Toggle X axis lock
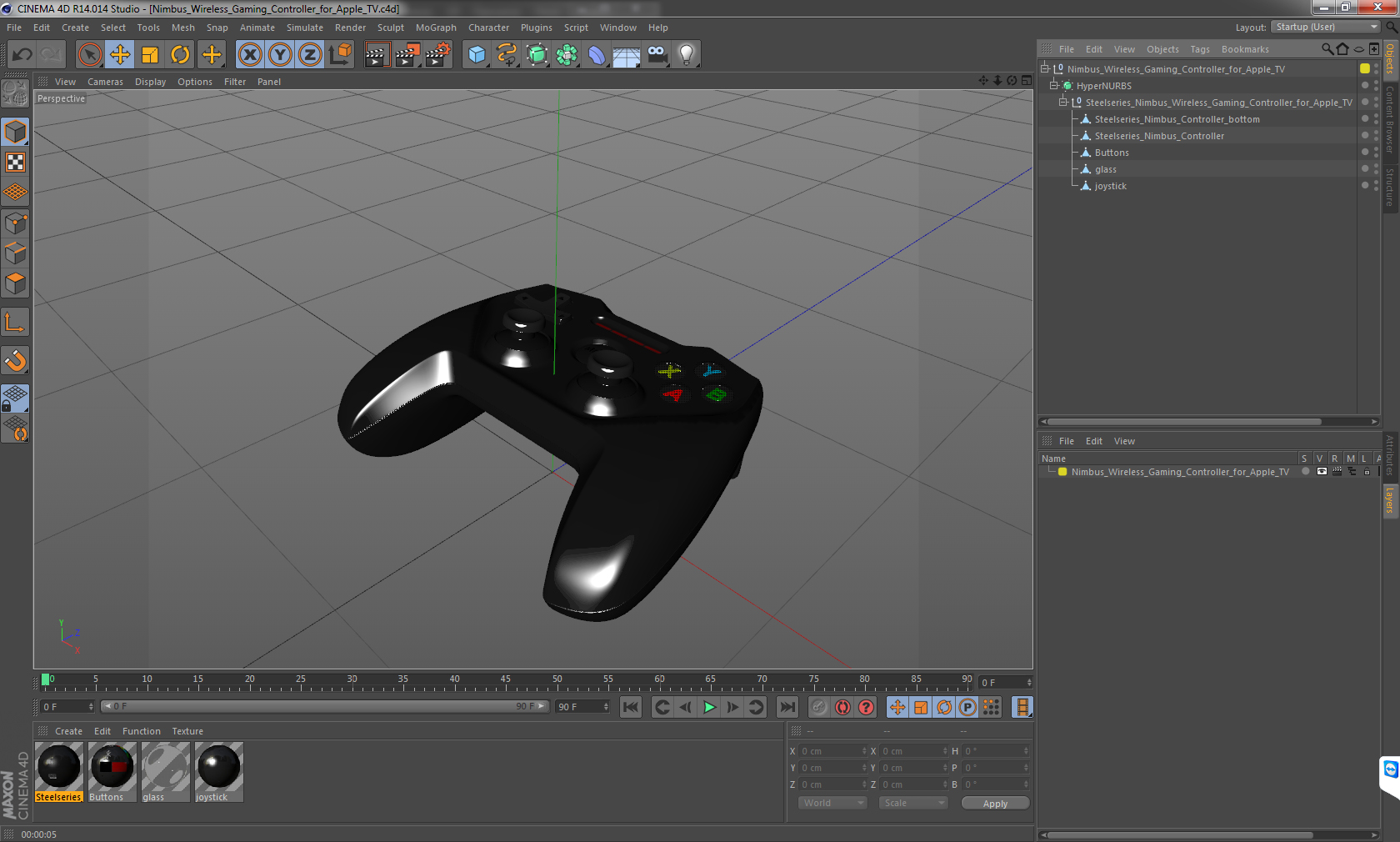Image resolution: width=1400 pixels, height=842 pixels. click(250, 55)
